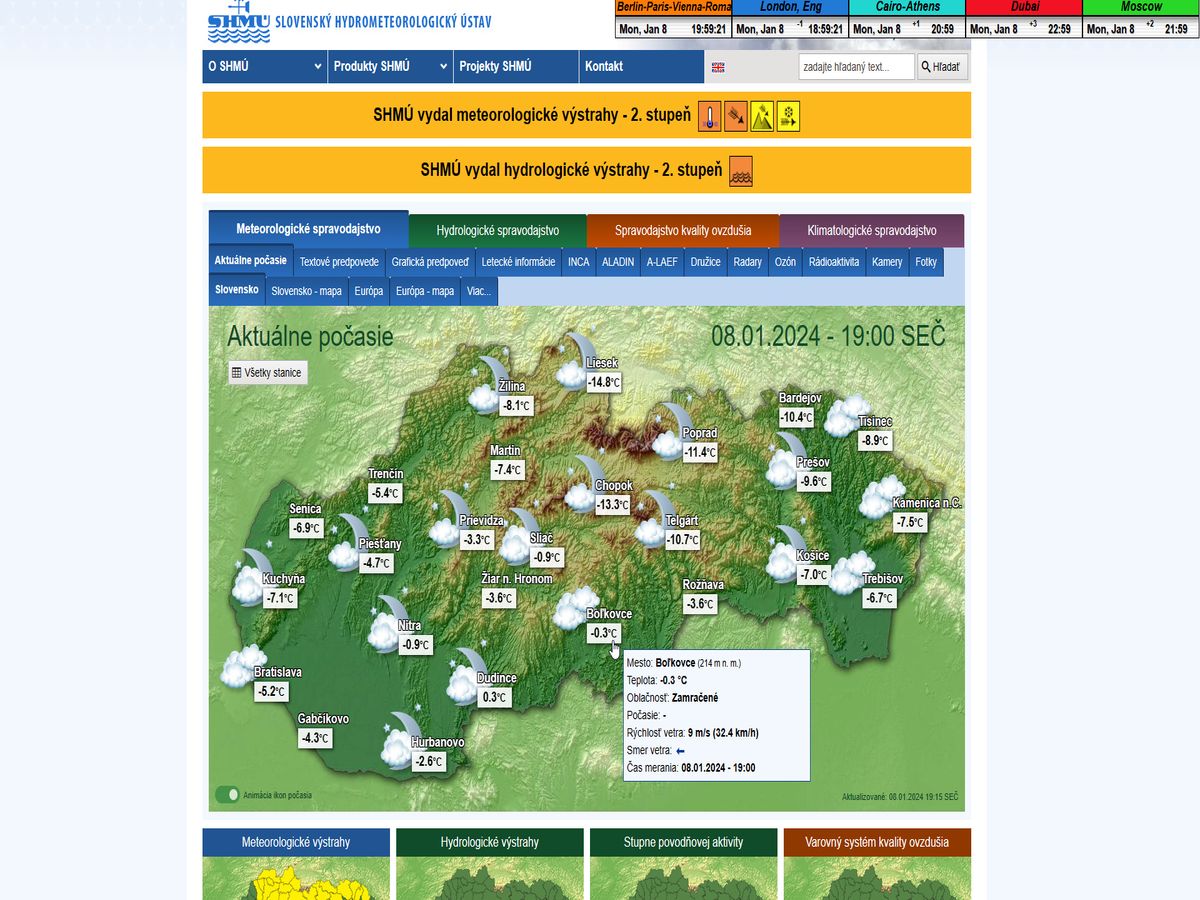Image resolution: width=1200 pixels, height=900 pixels.
Task: Open the Kontakt menu link
Action: pos(604,67)
